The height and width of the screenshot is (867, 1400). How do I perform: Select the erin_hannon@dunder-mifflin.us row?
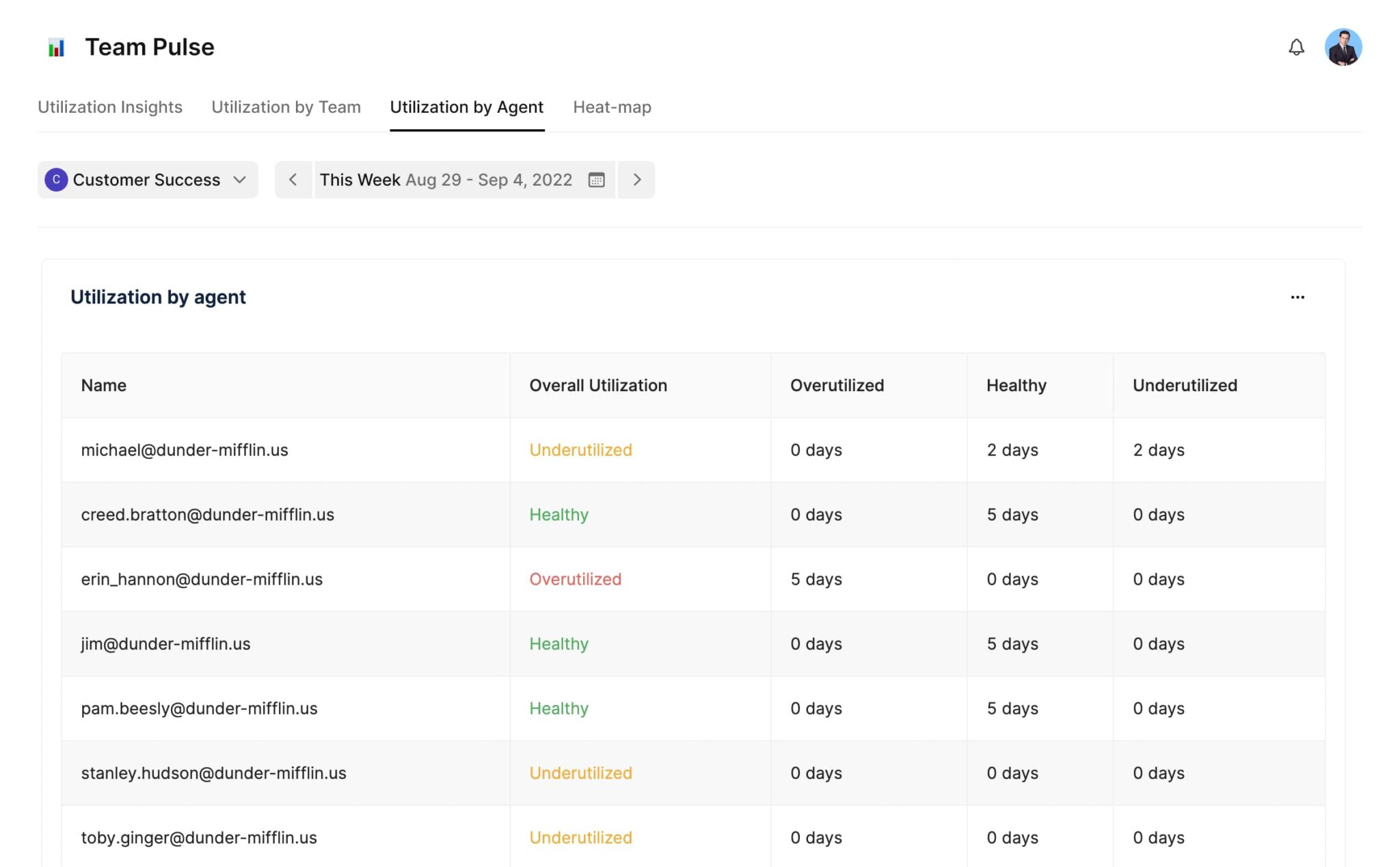point(202,579)
